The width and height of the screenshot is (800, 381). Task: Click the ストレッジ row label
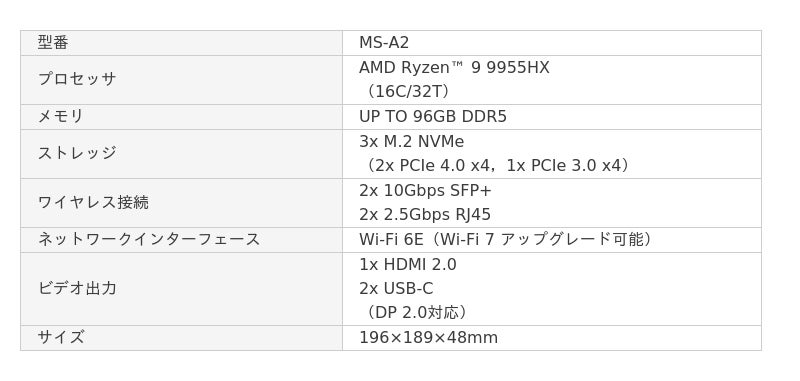(77, 154)
